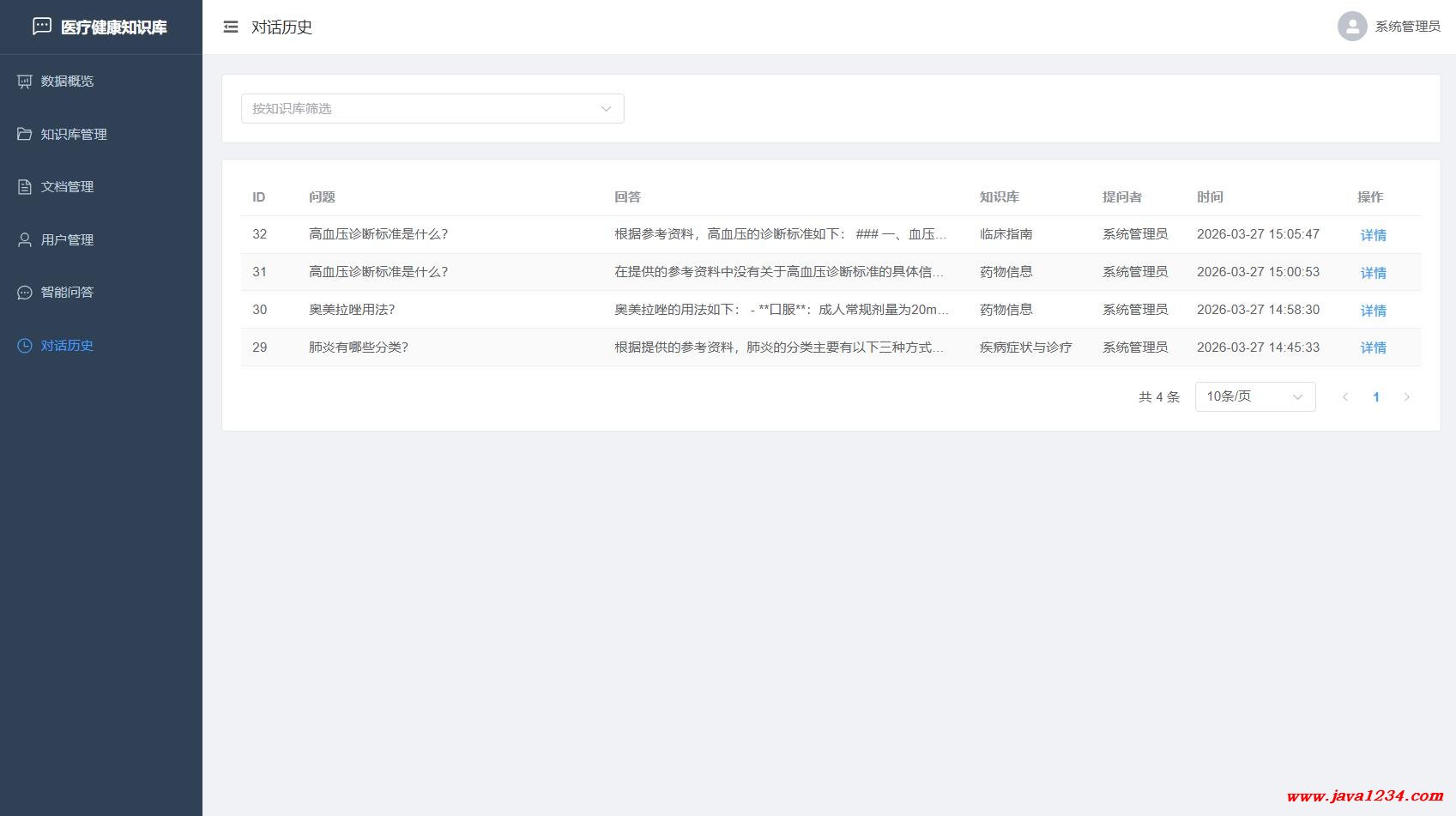This screenshot has width=1456, height=816.
Task: Expand the 10条/页 page size selector
Action: tap(1254, 396)
